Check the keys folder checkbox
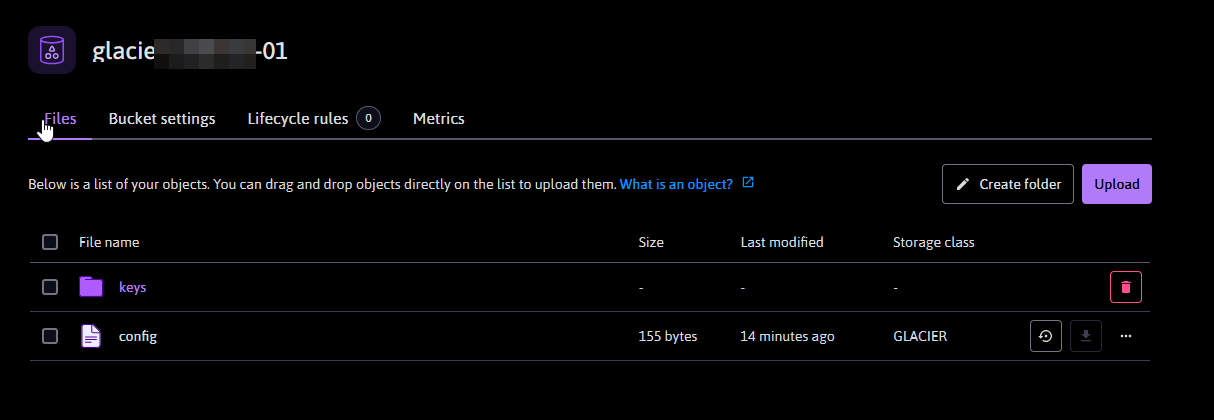 (50, 287)
